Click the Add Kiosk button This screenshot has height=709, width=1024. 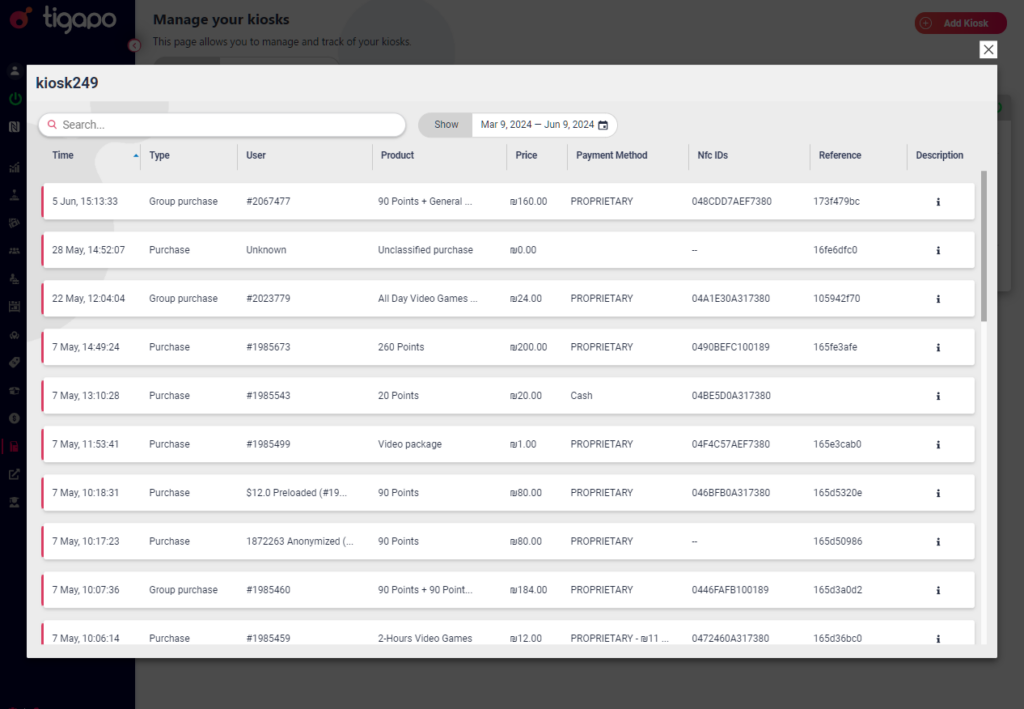pos(960,21)
